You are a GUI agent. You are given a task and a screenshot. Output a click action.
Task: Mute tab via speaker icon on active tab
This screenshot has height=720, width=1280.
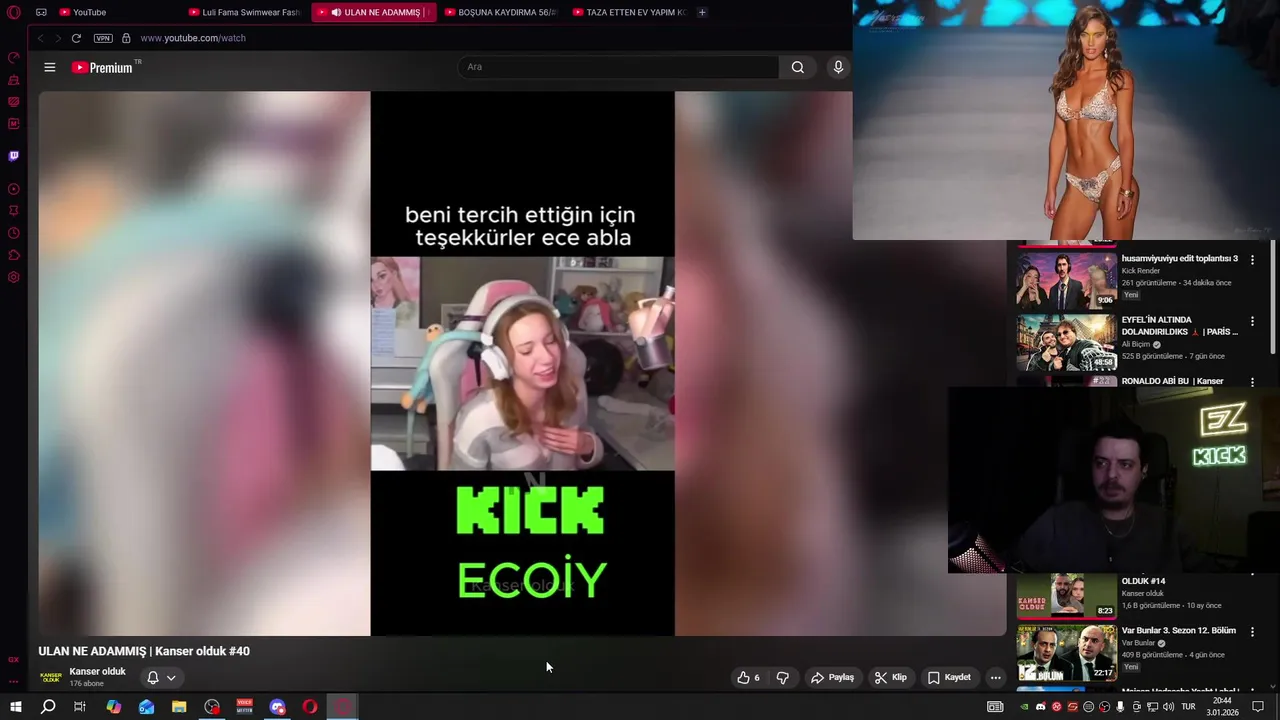336,12
